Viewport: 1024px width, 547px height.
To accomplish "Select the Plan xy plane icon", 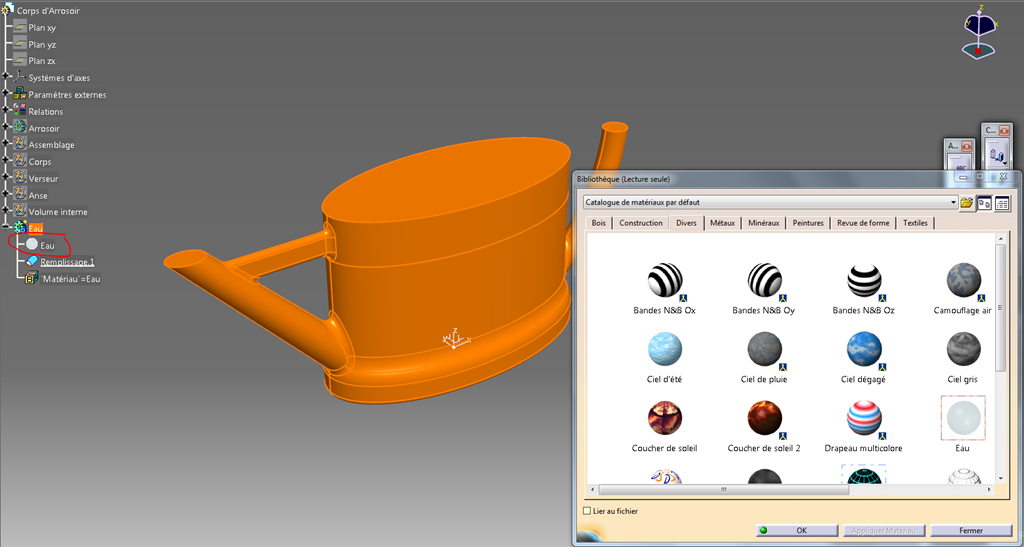I will point(20,27).
